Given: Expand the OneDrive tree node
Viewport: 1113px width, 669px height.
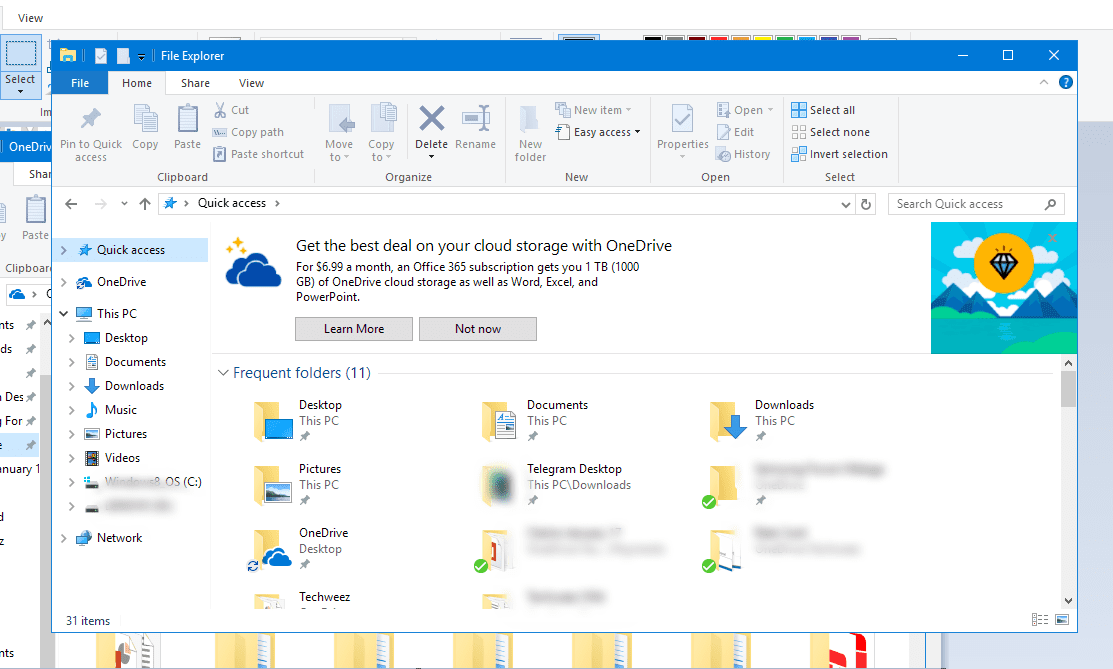Looking at the screenshot, I should 64,282.
